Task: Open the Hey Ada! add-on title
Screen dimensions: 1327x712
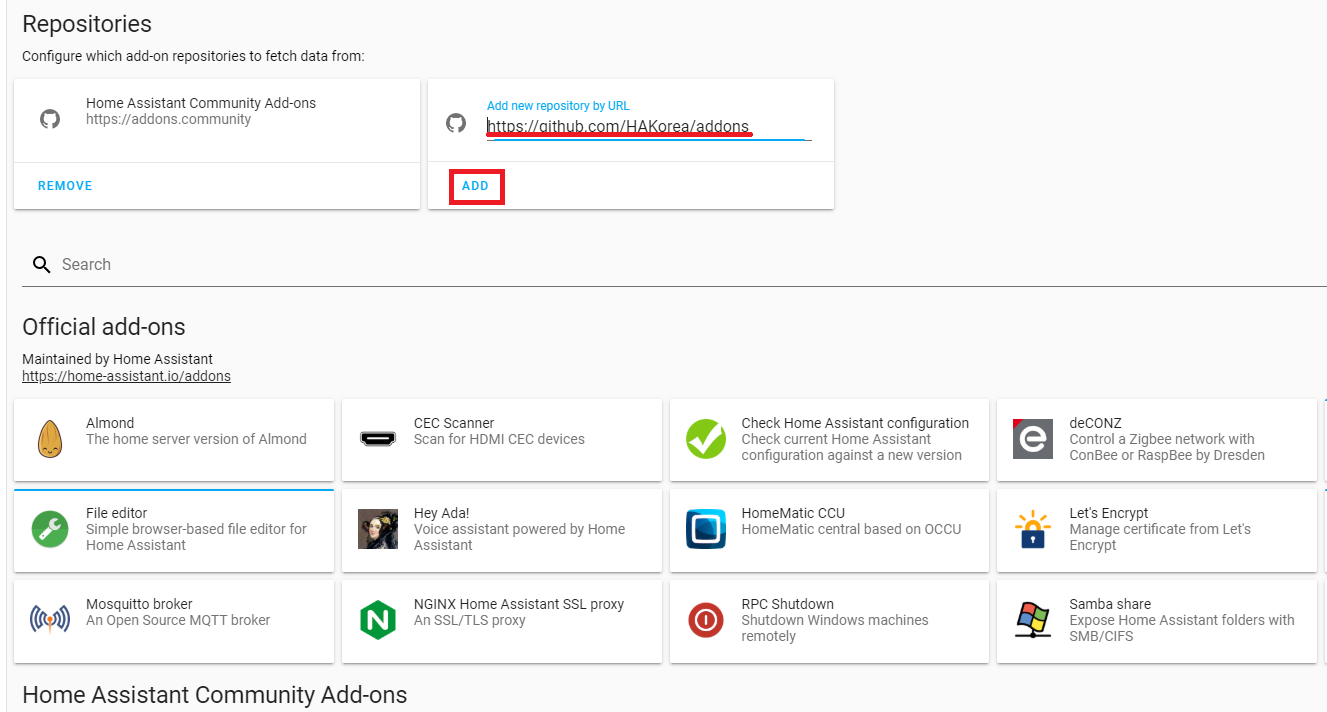Action: 443,513
